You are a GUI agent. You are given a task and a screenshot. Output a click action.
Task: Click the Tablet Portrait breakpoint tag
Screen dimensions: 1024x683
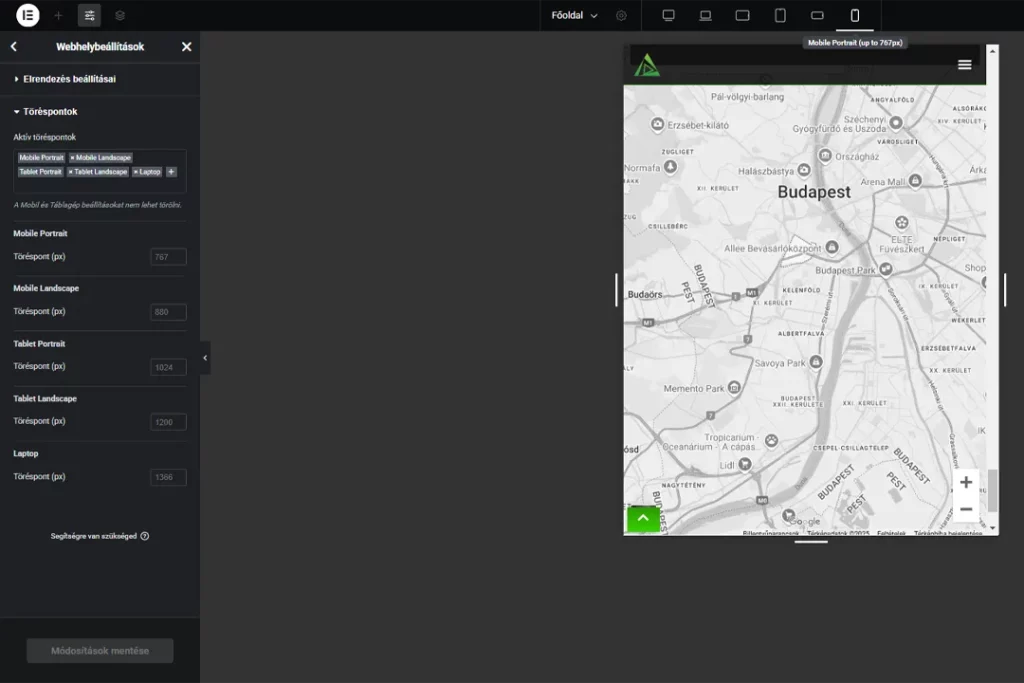pyautogui.click(x=40, y=172)
